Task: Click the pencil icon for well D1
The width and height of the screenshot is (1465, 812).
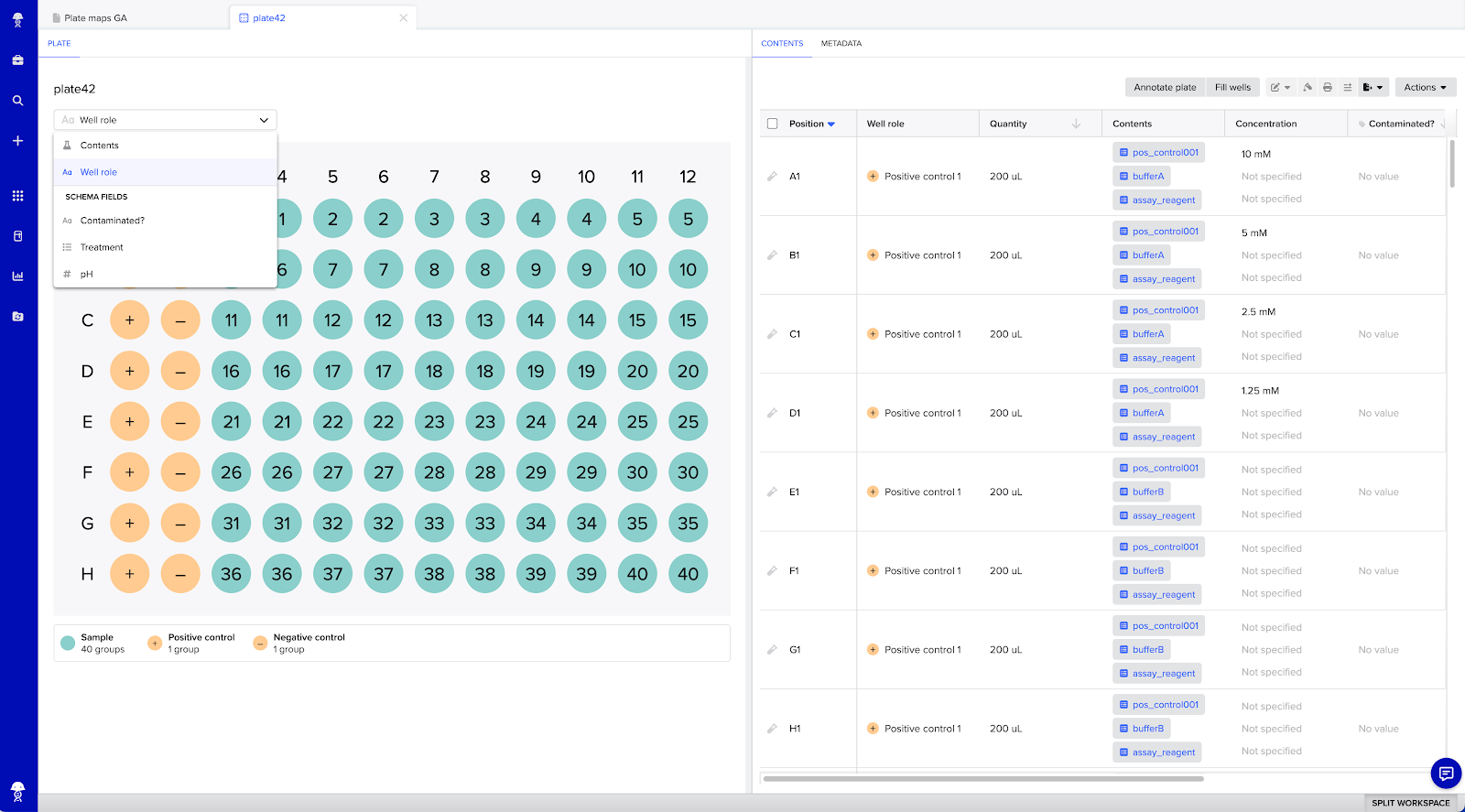Action: (772, 413)
